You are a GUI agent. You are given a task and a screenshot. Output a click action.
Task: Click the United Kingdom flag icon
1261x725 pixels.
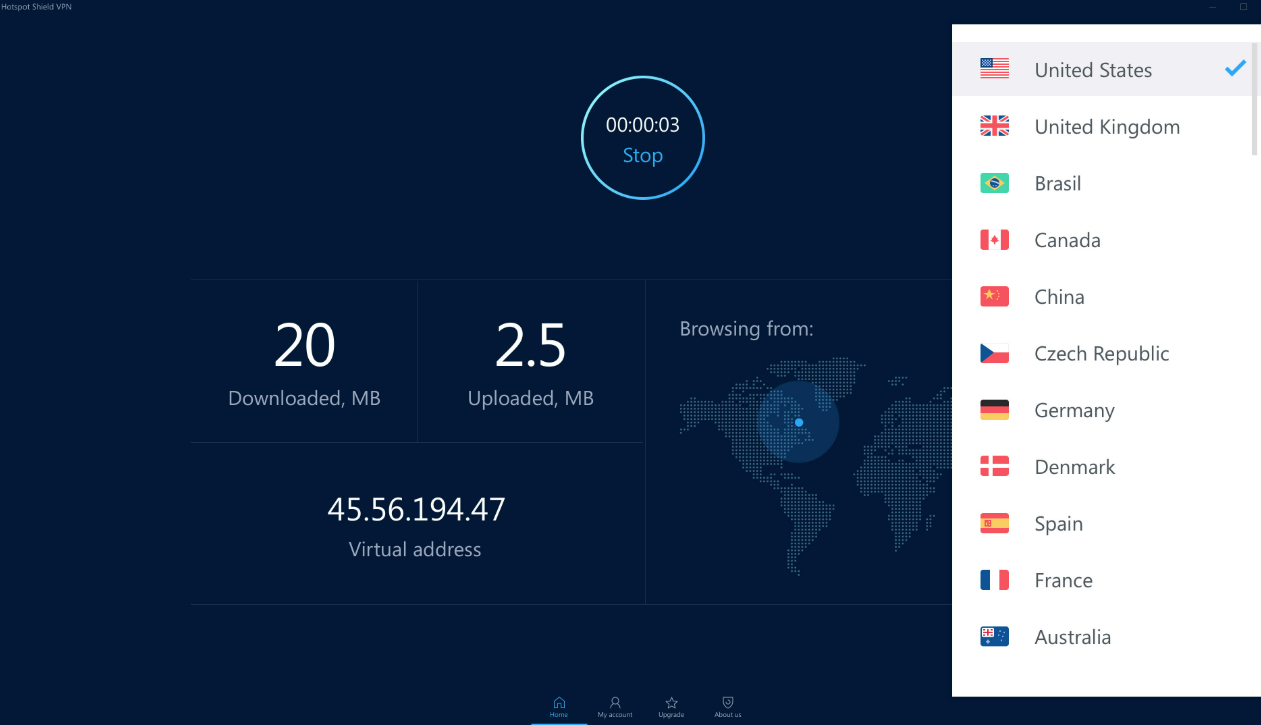994,126
